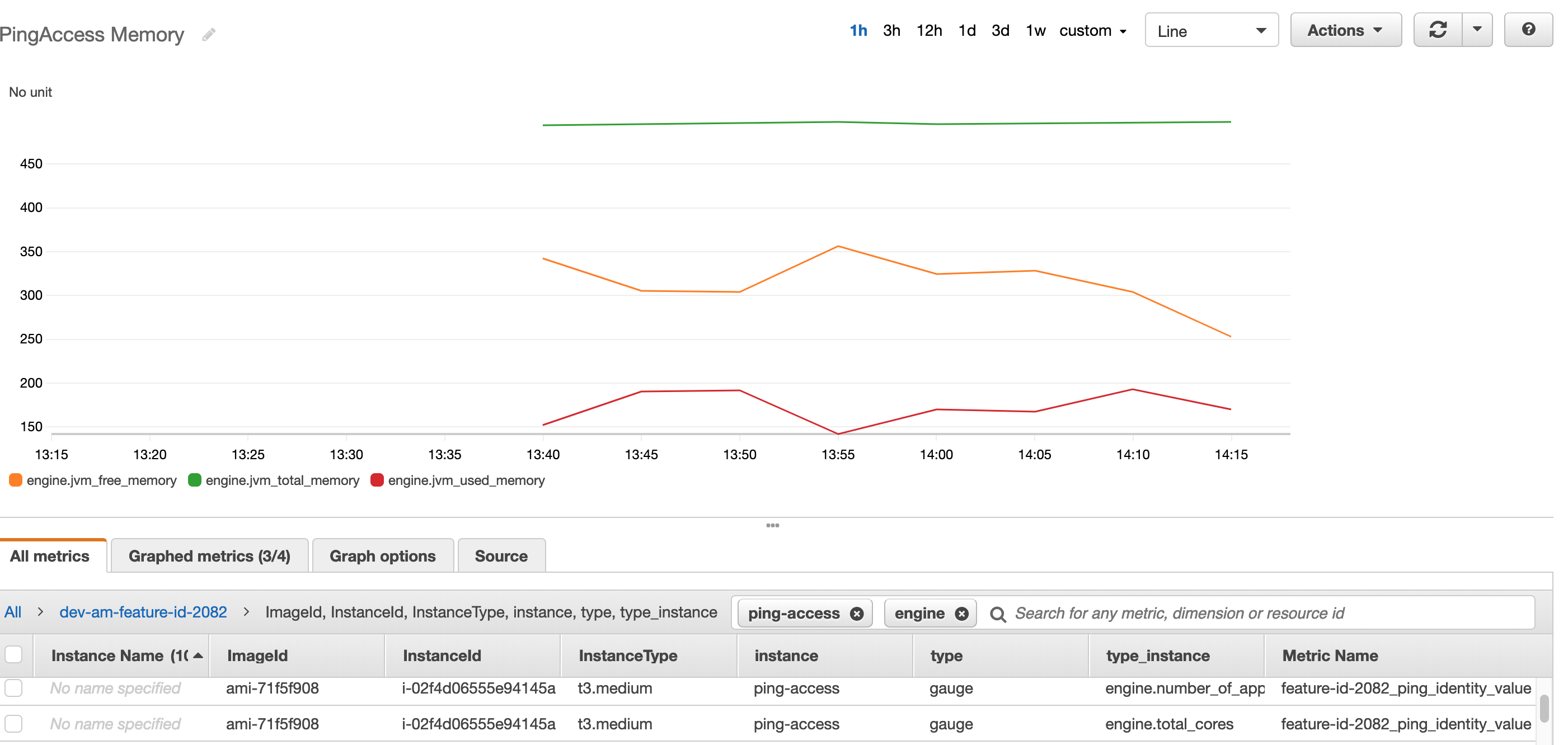1568x745 pixels.
Task: Open the Graph options tab
Action: click(382, 556)
